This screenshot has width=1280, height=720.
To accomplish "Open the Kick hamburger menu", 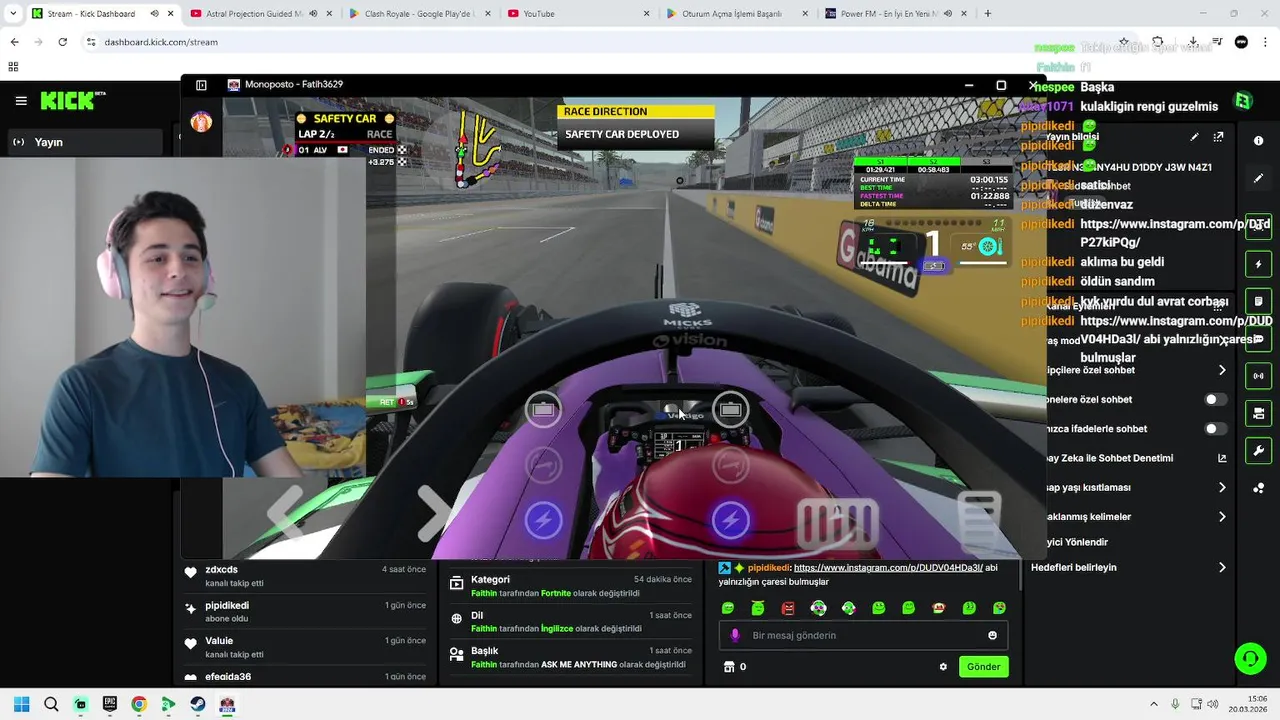I will 21,101.
